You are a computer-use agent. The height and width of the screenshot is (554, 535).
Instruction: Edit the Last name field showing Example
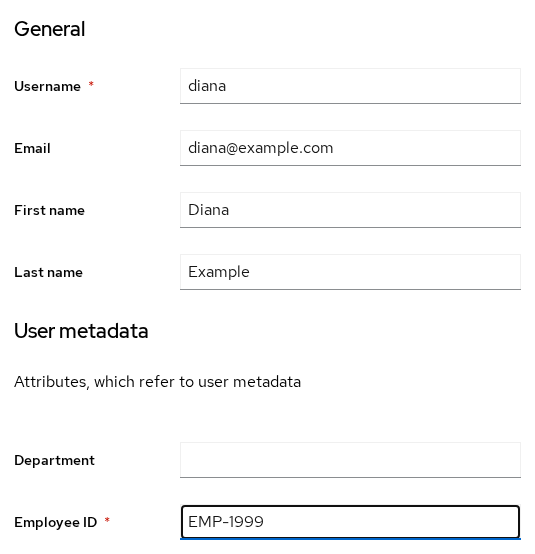click(x=350, y=272)
